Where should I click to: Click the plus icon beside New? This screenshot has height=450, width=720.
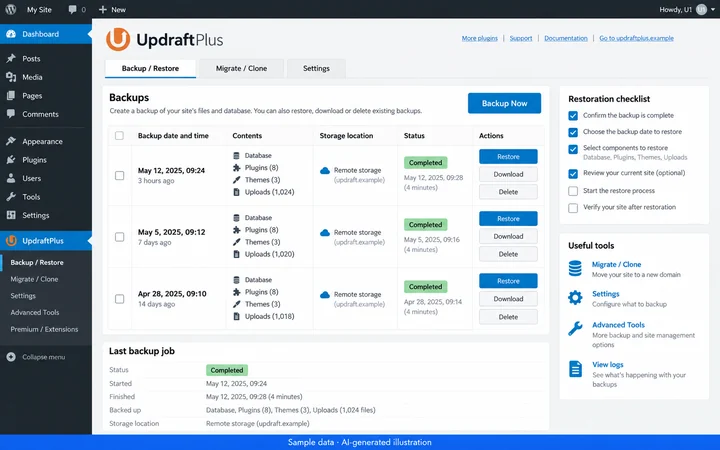point(102,9)
